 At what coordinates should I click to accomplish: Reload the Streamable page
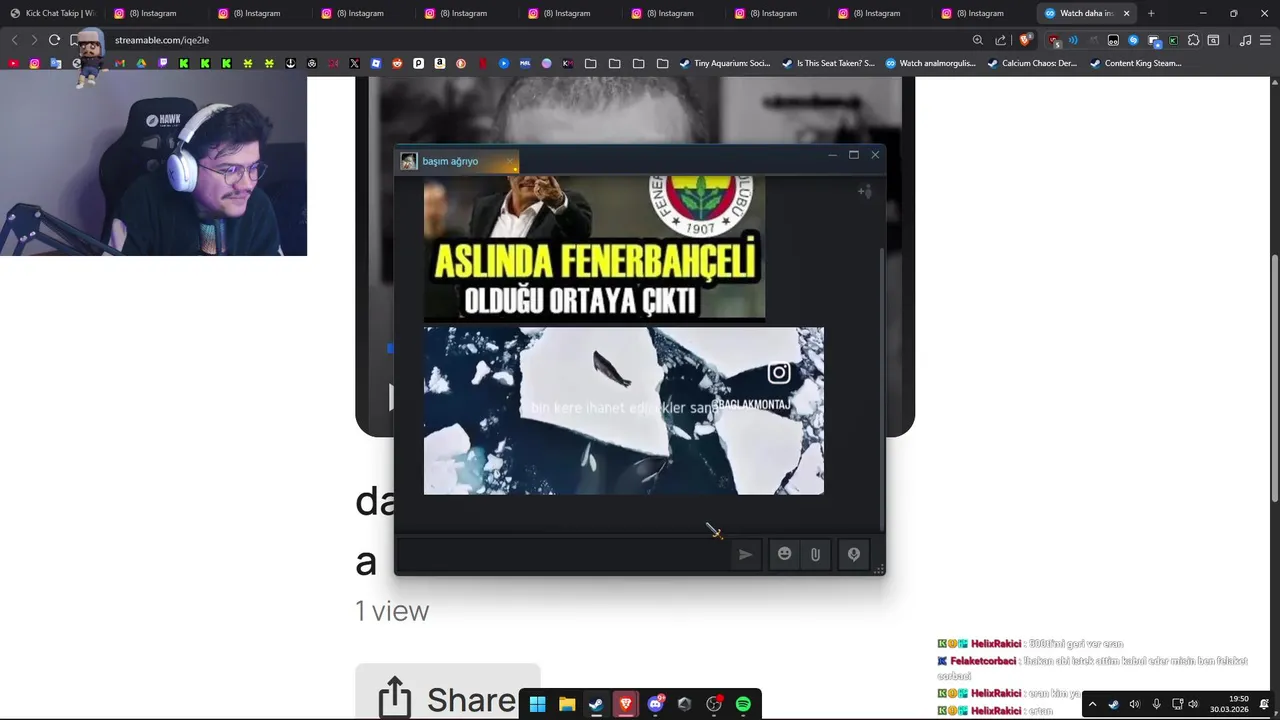pyautogui.click(x=54, y=40)
